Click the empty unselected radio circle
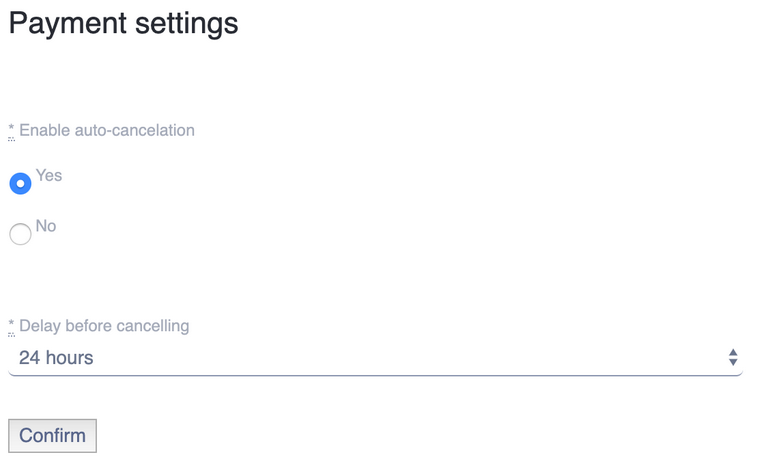 pos(20,235)
